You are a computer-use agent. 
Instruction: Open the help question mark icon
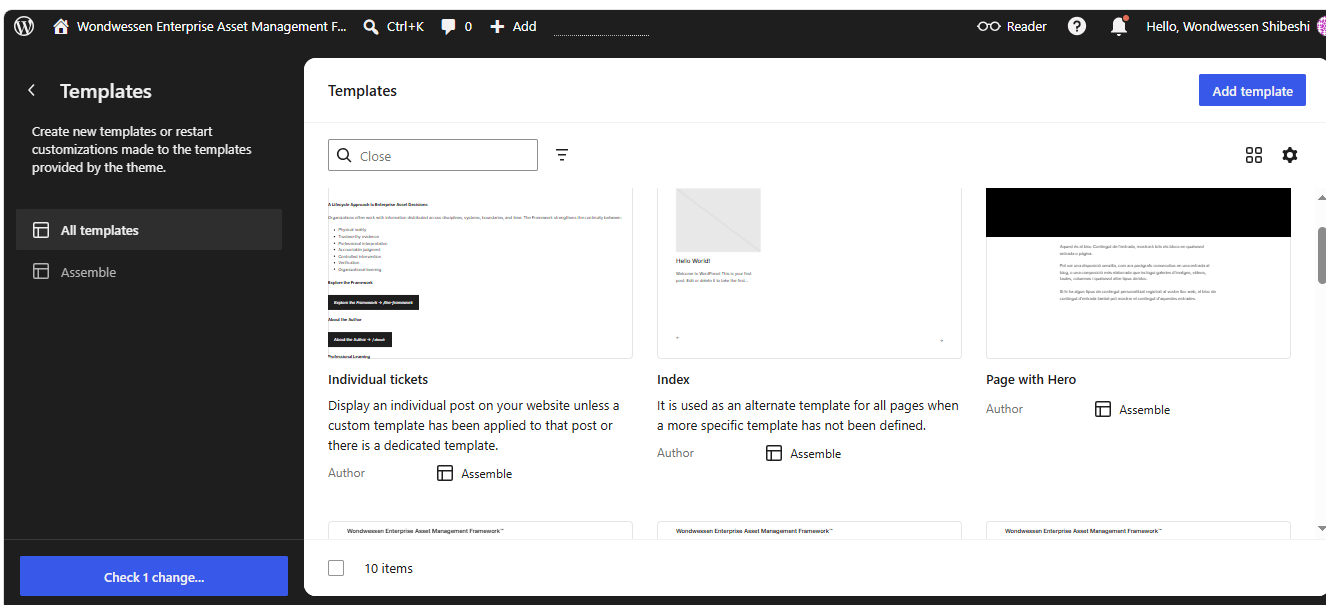pos(1077,27)
